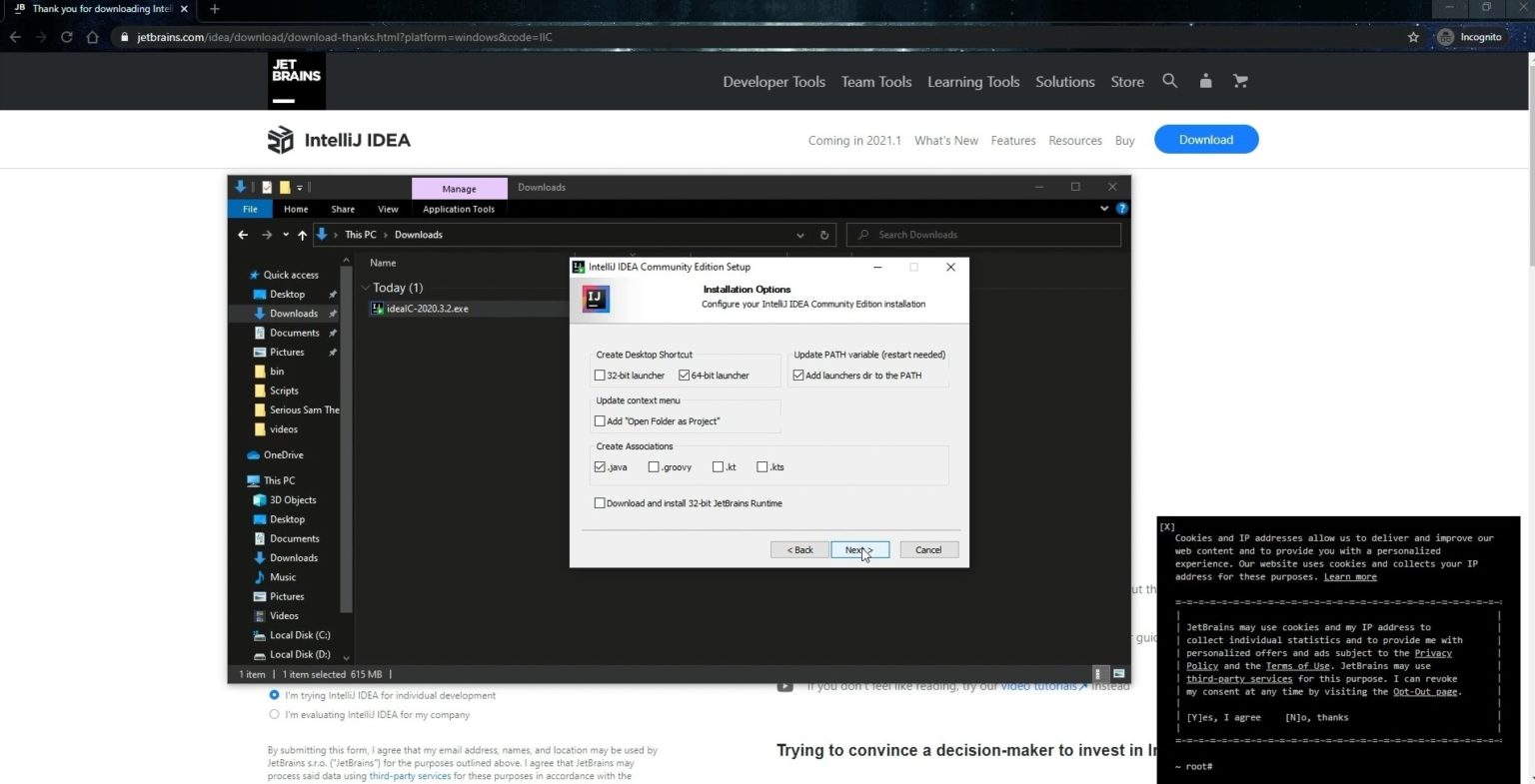Screen dimensions: 1535x784
Task: Go back in the Downloads Explorer window
Action: pyautogui.click(x=243, y=235)
